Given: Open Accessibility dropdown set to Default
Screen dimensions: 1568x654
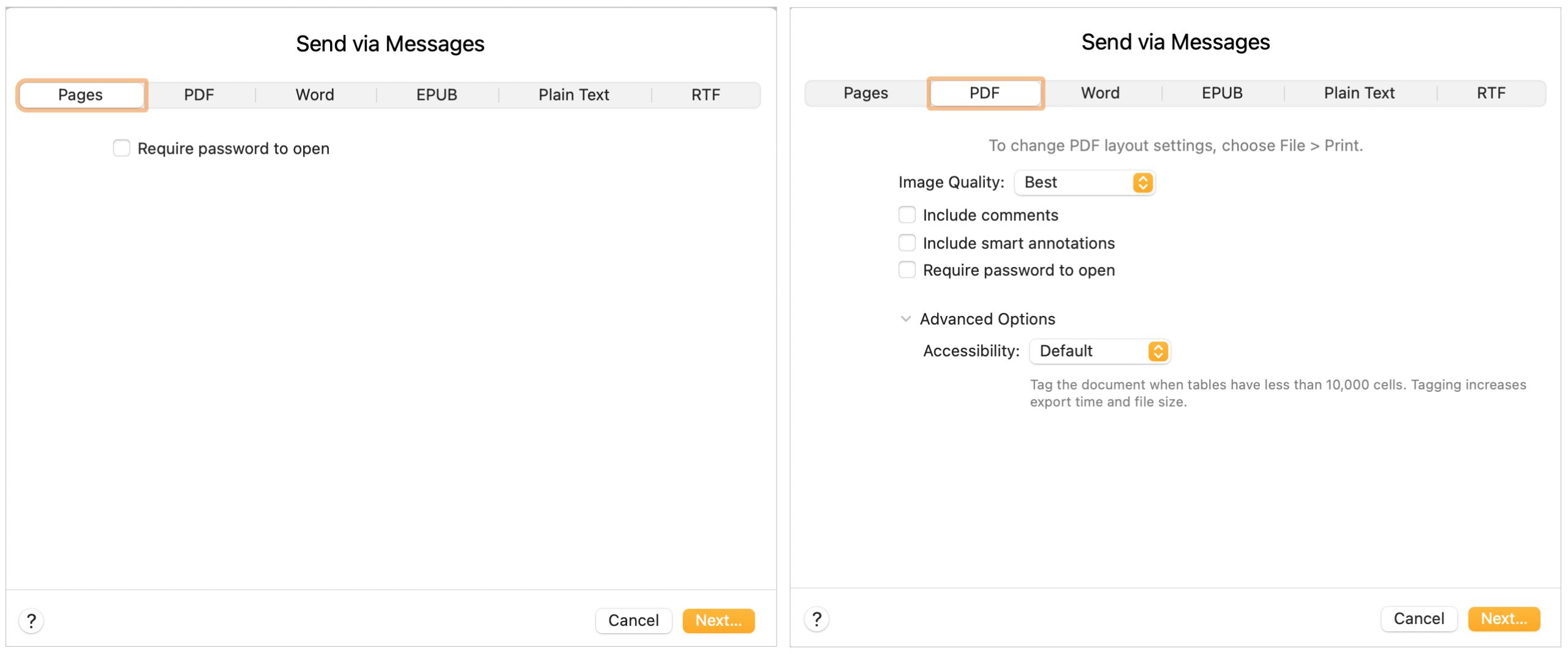Looking at the screenshot, I should [1099, 351].
